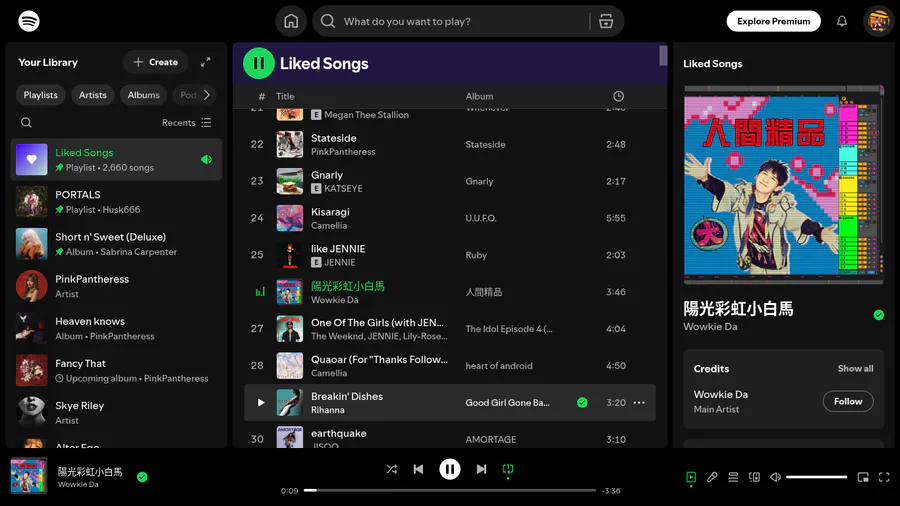
Task: Mute volume speaker icon
Action: point(775,477)
